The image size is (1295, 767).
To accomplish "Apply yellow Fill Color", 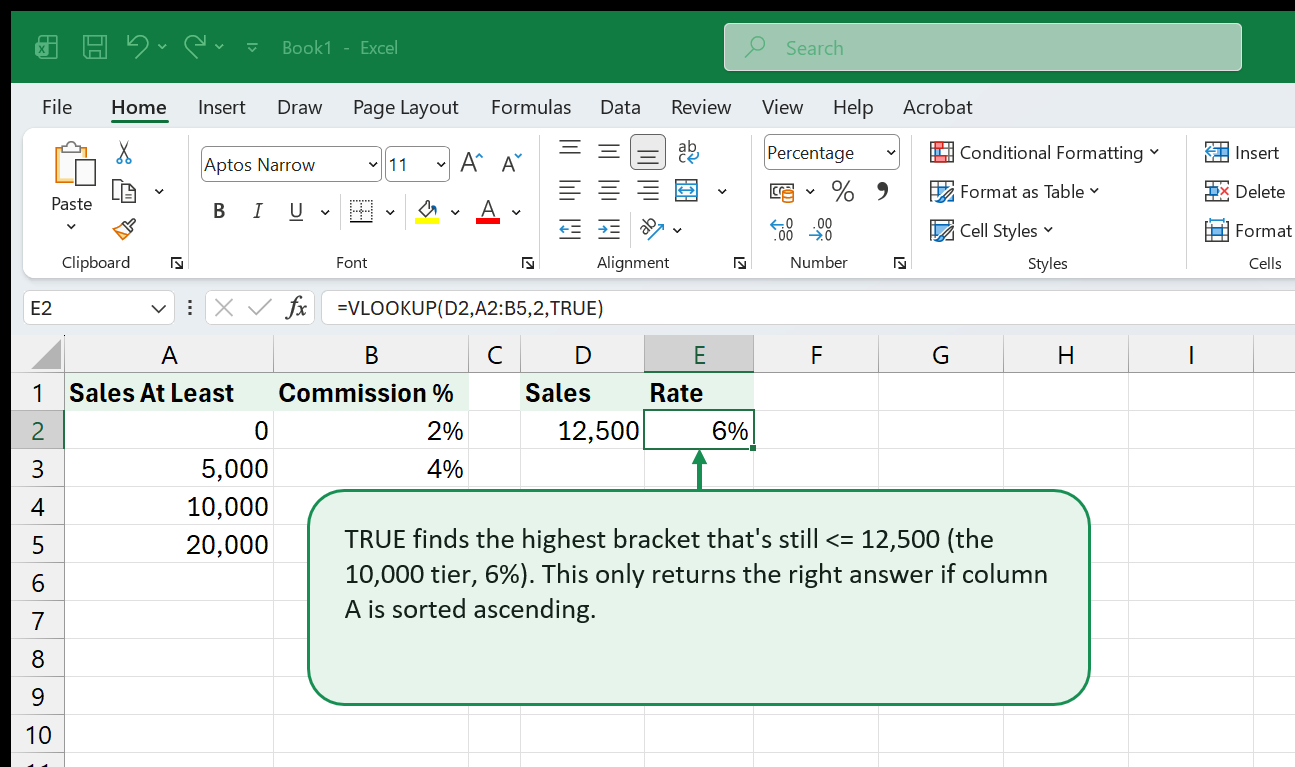I will pyautogui.click(x=427, y=211).
